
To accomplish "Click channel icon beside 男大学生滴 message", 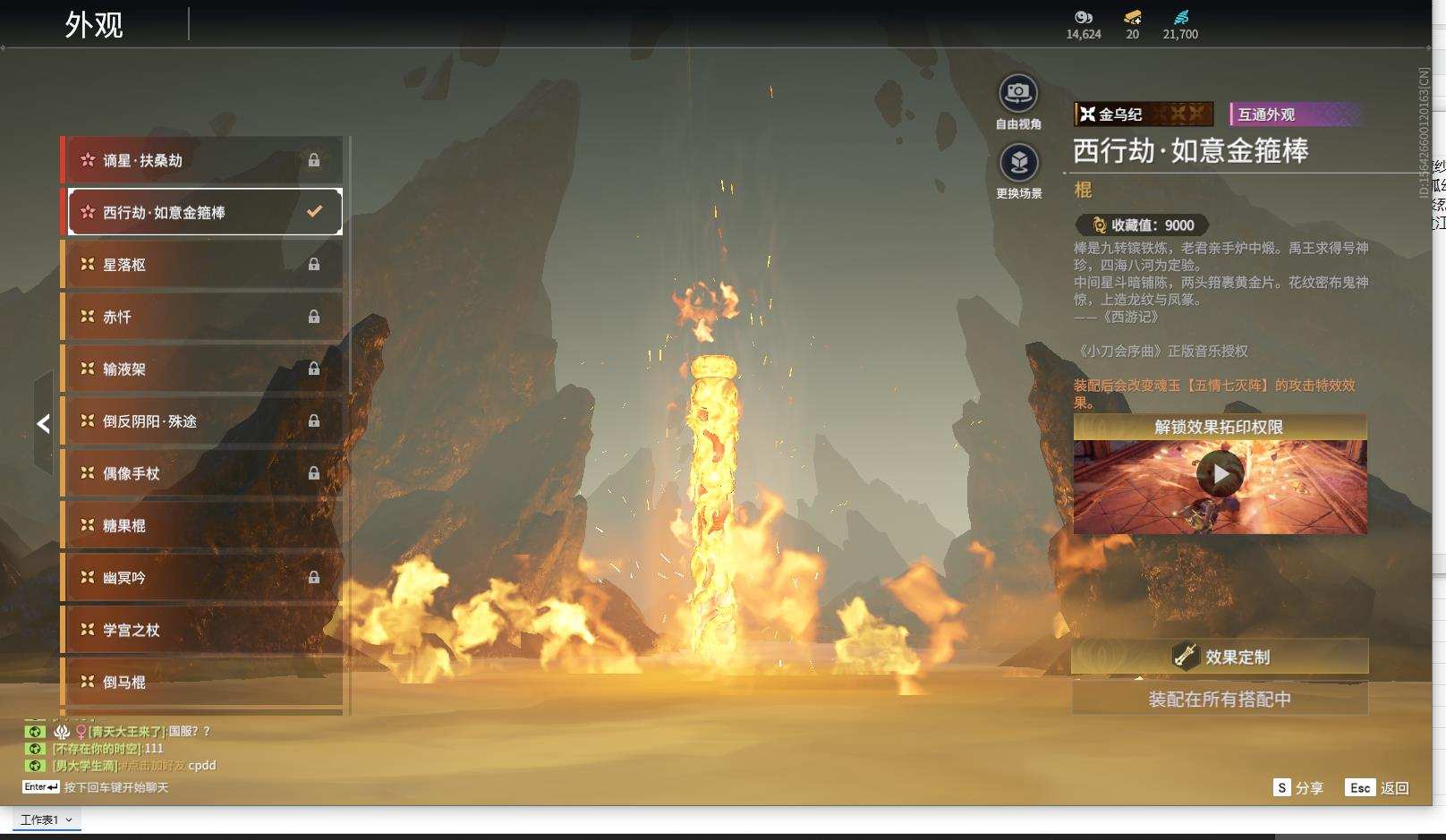I will (x=34, y=766).
